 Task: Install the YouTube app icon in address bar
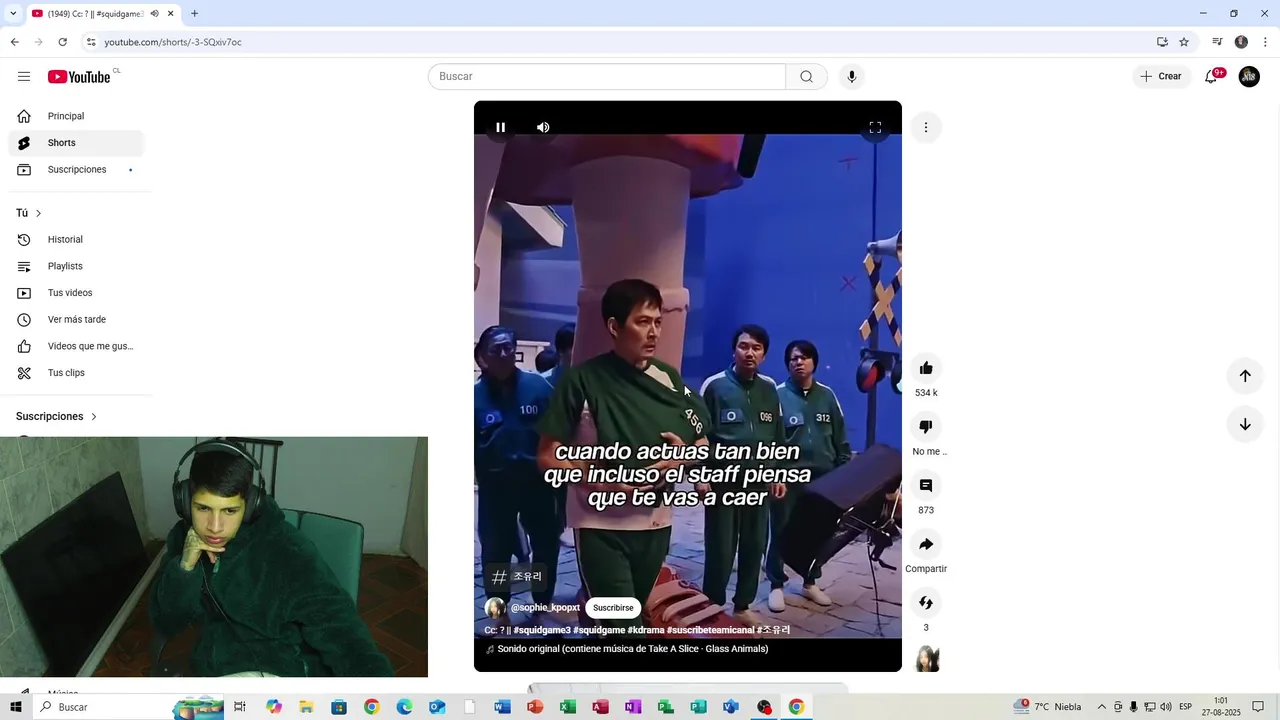pos(1162,42)
